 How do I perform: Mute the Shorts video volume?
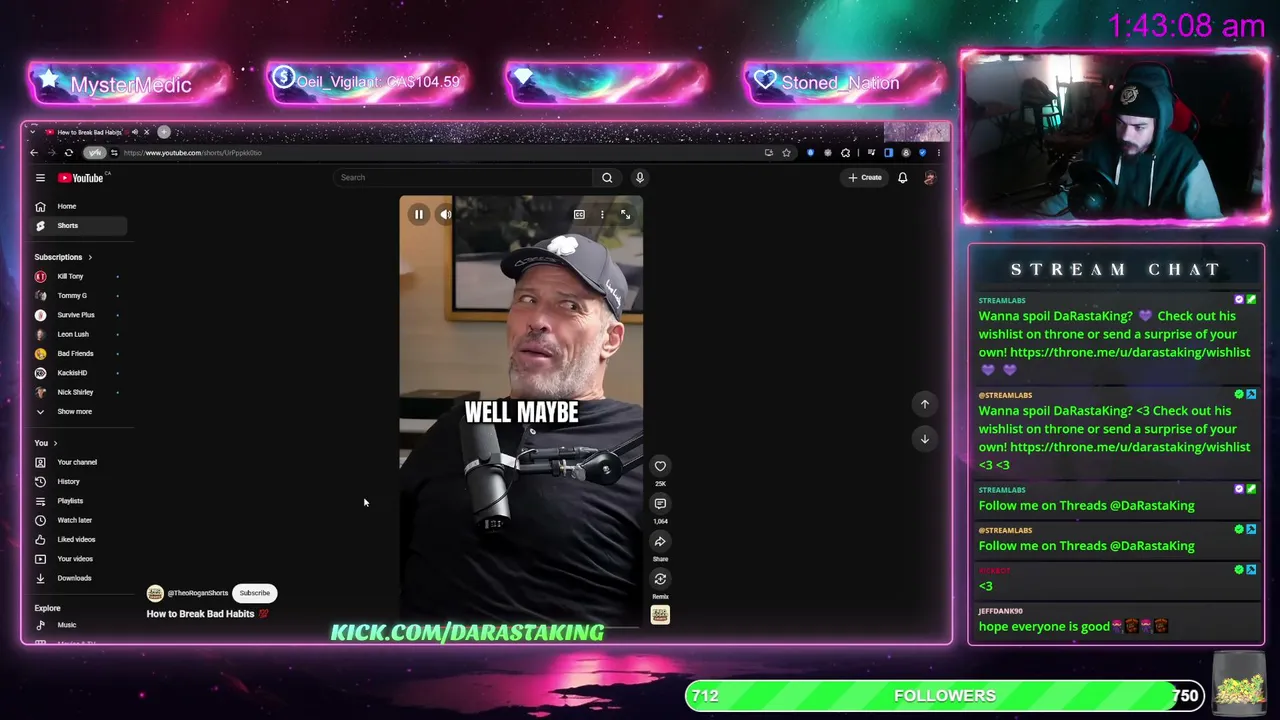pos(446,214)
